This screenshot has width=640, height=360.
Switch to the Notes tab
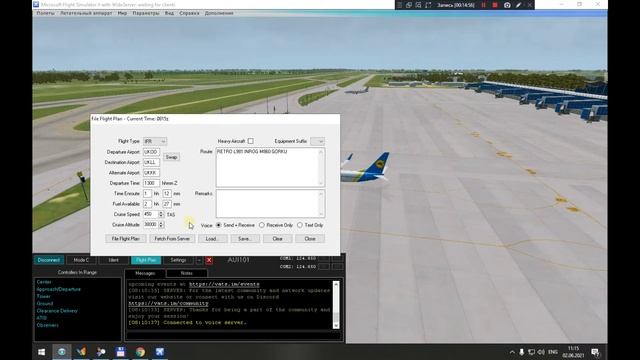tap(187, 273)
